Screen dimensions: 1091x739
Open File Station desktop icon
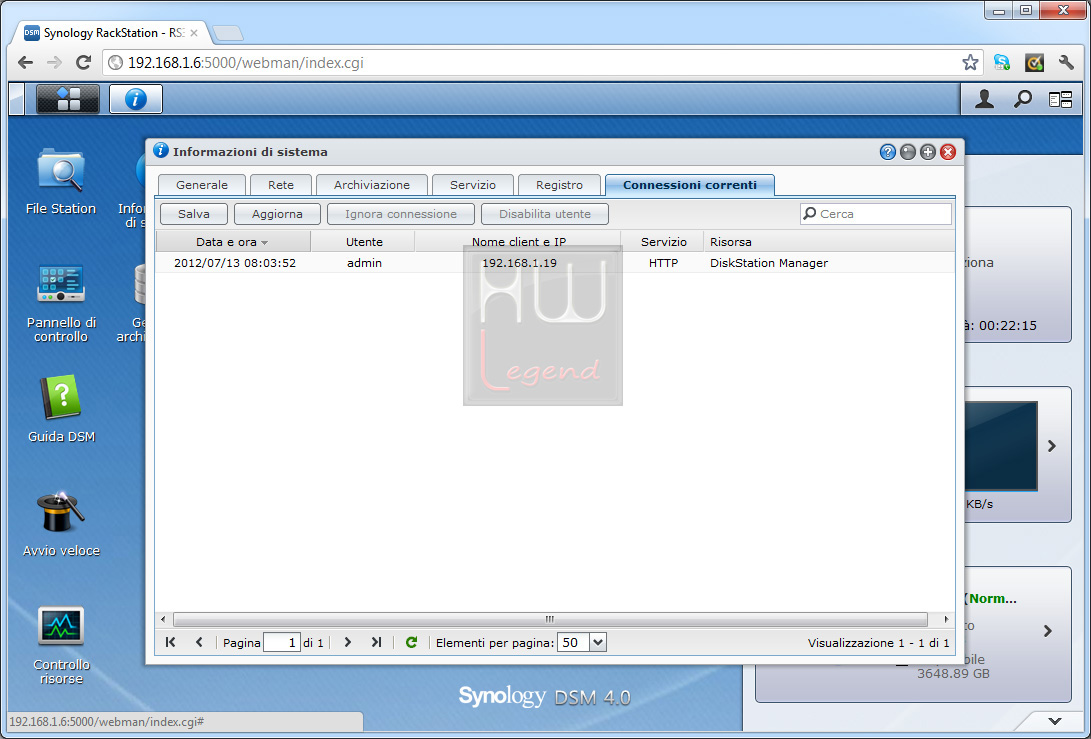click(61, 181)
